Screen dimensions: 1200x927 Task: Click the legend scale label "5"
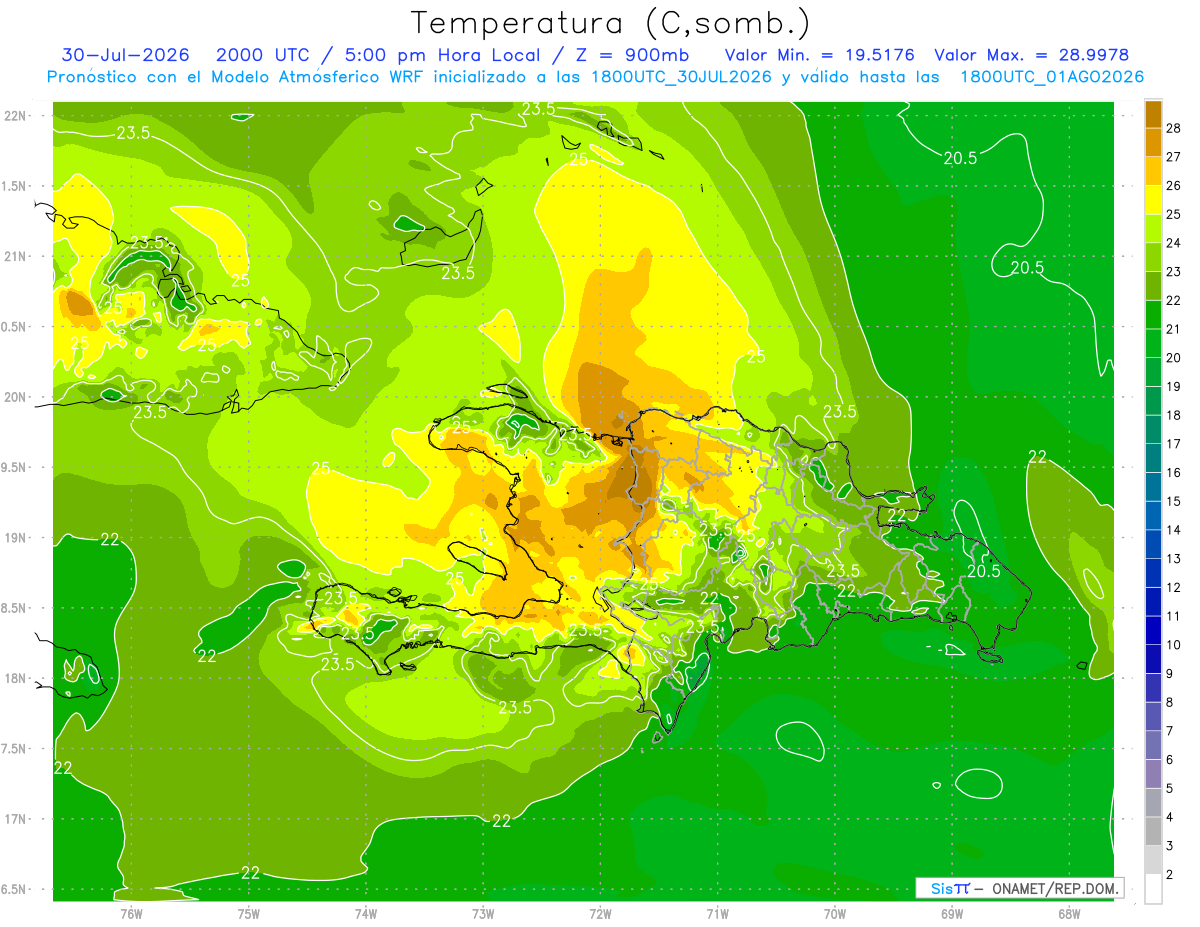1170,789
